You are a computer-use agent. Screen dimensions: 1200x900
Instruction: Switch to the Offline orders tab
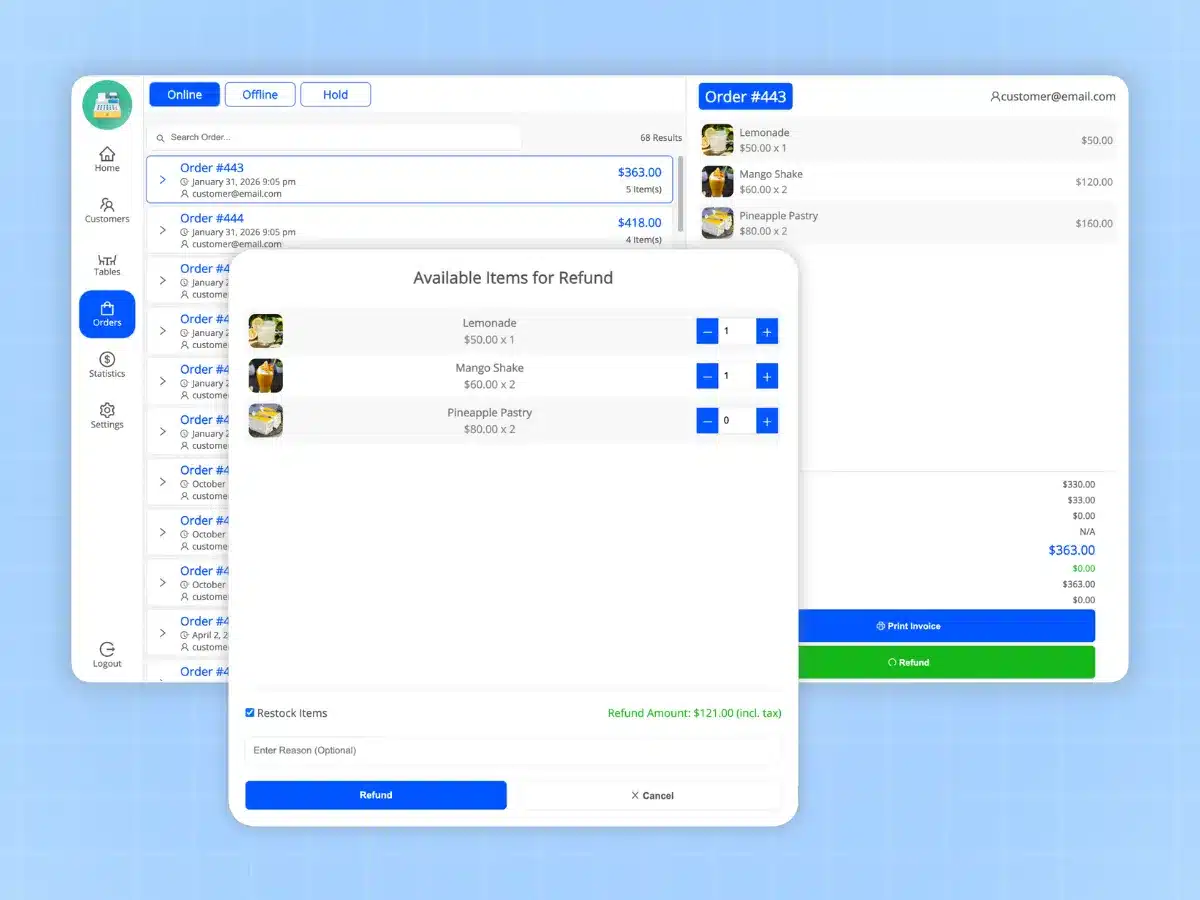pyautogui.click(x=260, y=94)
